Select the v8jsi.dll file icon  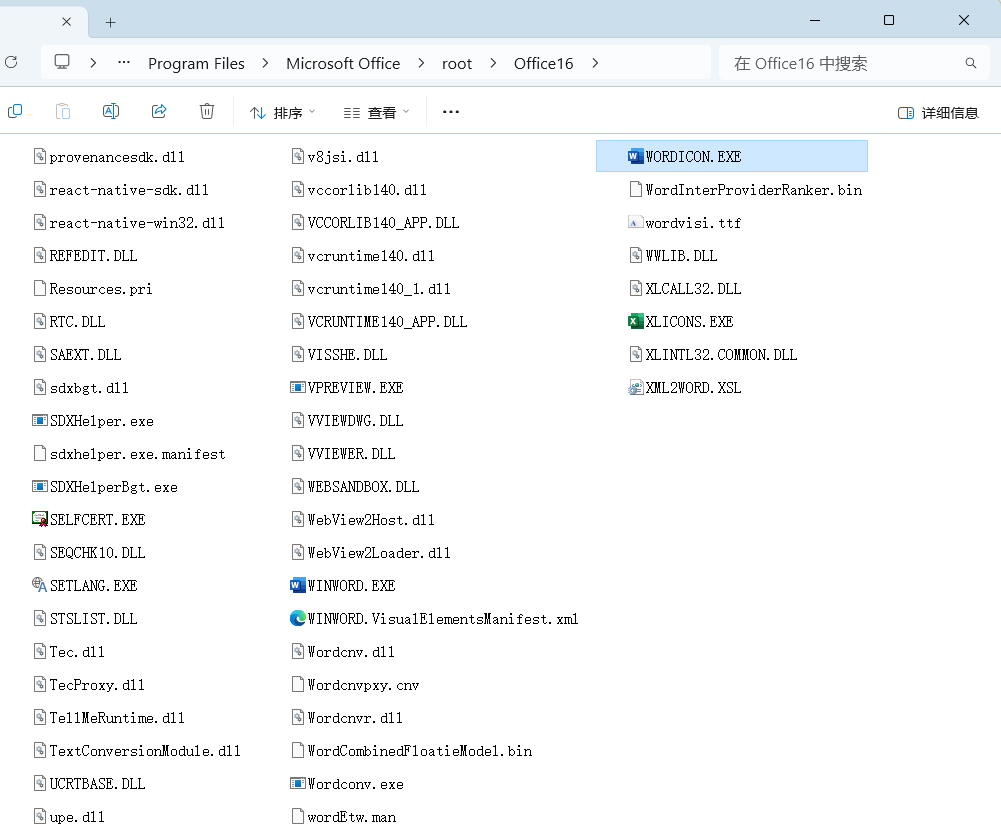coord(297,156)
